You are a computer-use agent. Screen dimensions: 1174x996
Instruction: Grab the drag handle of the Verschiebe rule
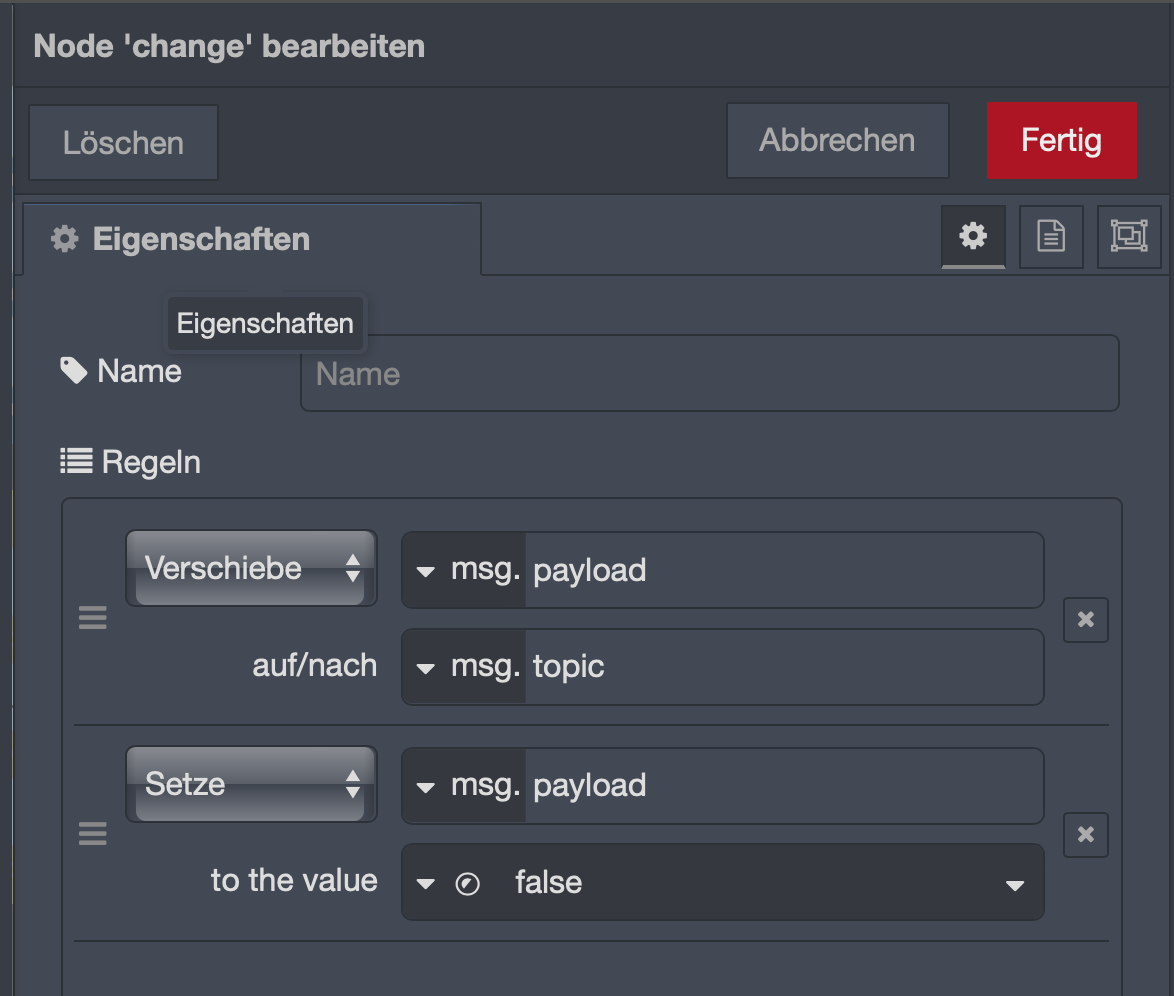[x=93, y=618]
